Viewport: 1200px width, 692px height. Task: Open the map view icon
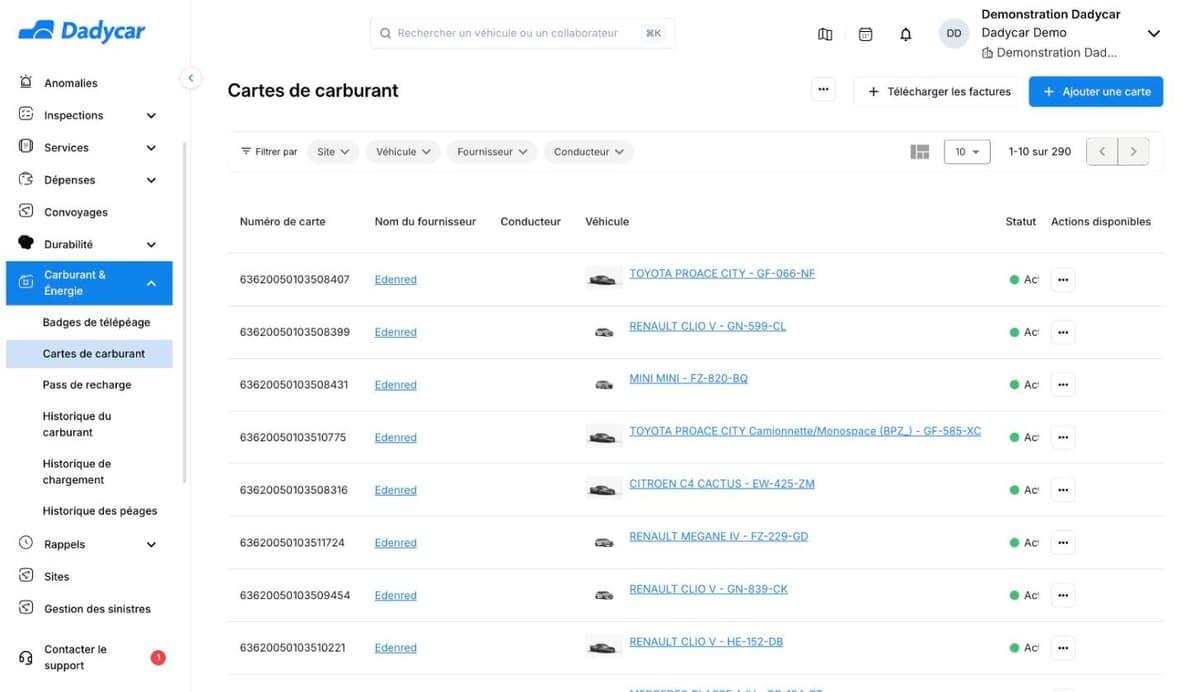(x=825, y=34)
